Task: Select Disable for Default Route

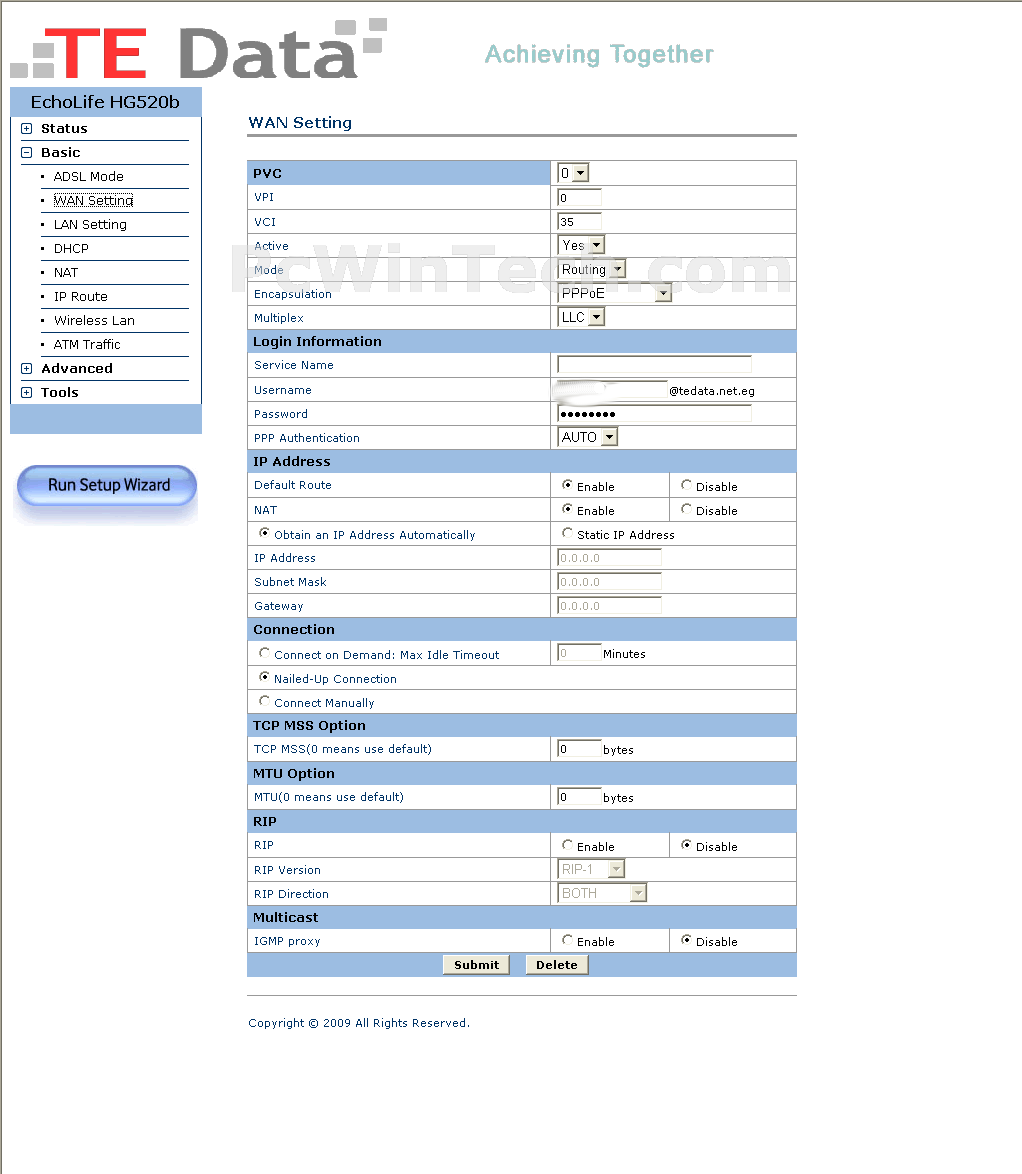Action: point(686,485)
